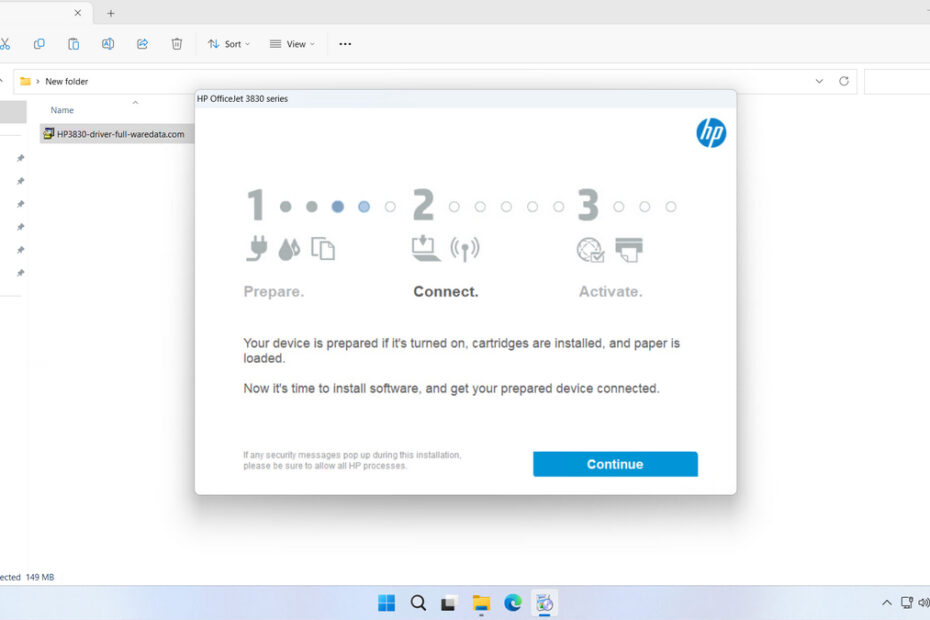Image resolution: width=930 pixels, height=620 pixels.
Task: Sort by the Name column header
Action: (x=62, y=110)
